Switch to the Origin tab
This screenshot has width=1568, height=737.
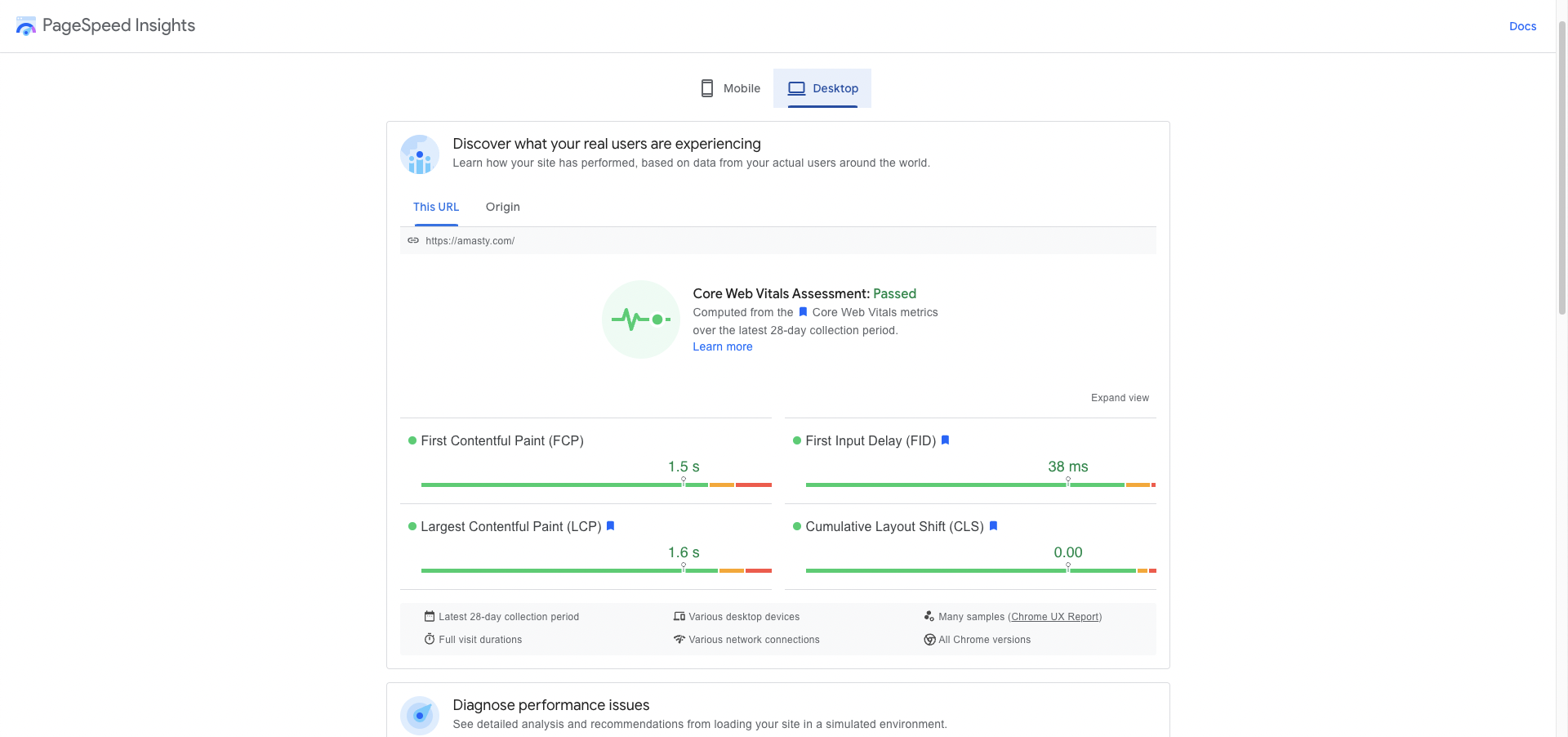503,207
